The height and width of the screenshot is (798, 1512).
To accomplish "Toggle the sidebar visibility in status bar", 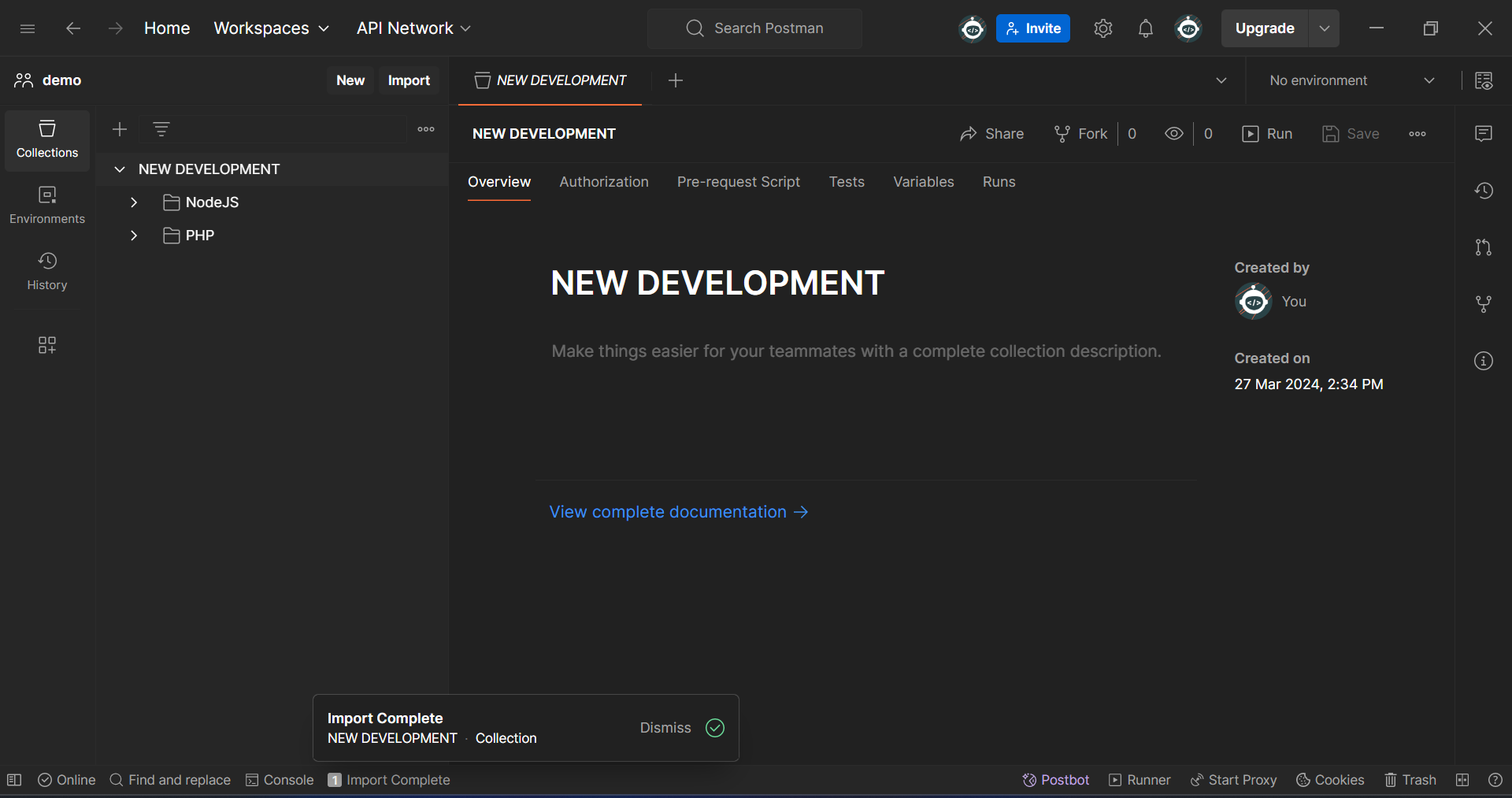I will [14, 780].
